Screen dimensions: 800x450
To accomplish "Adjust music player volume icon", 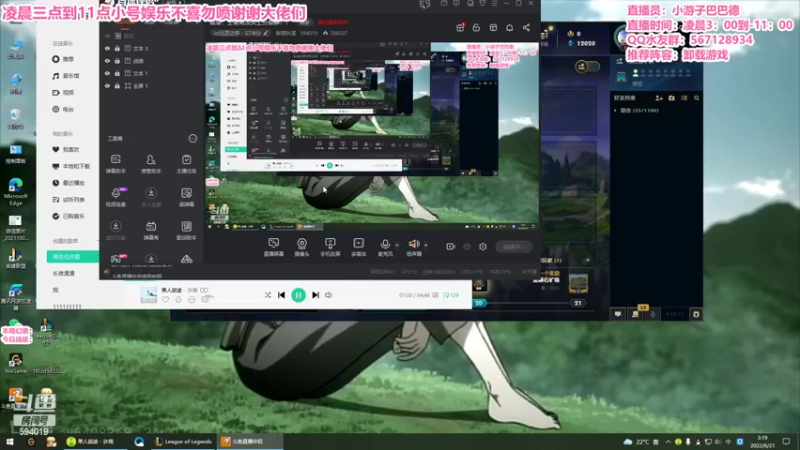I will (x=329, y=295).
